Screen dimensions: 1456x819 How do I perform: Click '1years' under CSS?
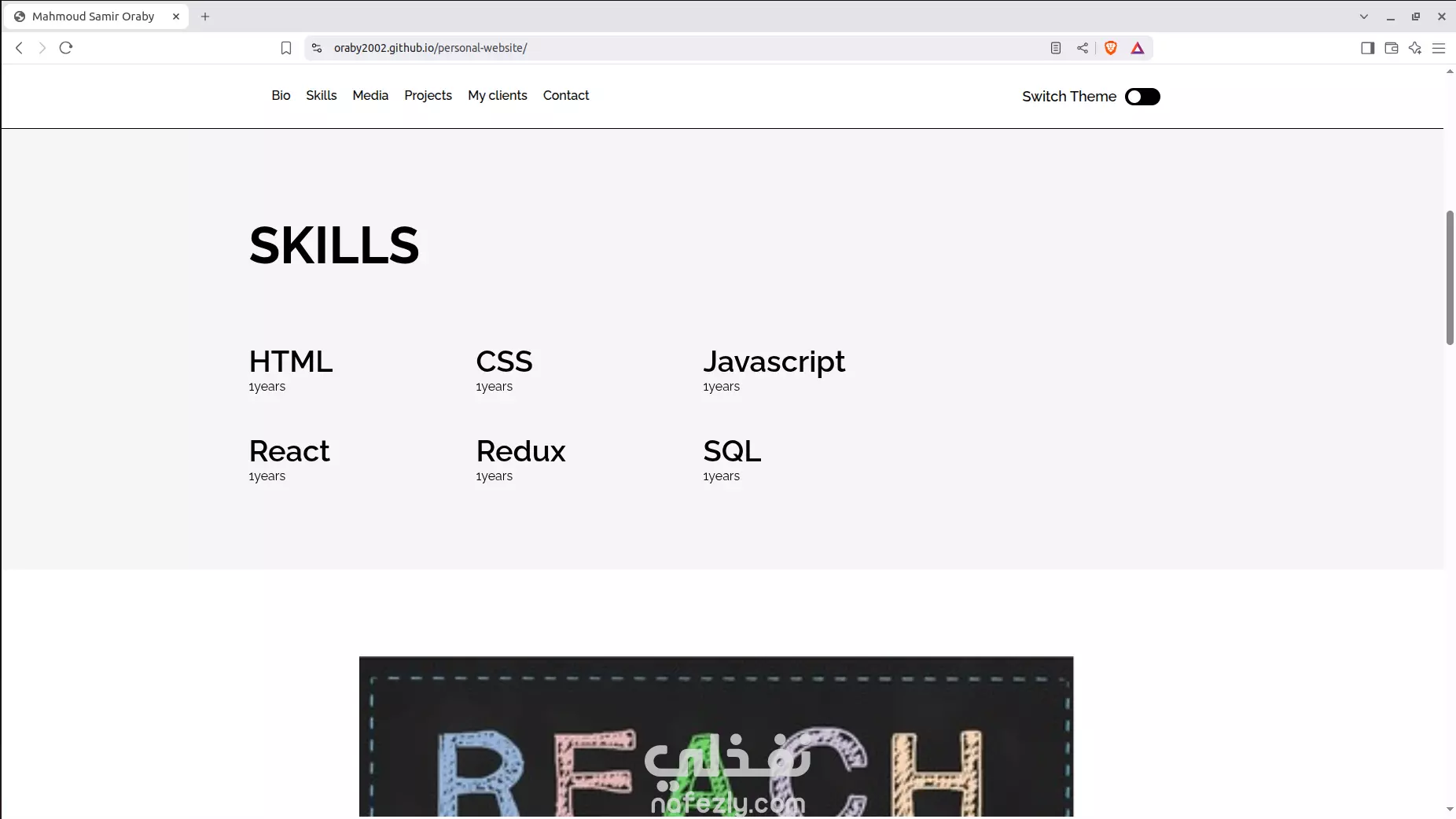[x=494, y=387]
